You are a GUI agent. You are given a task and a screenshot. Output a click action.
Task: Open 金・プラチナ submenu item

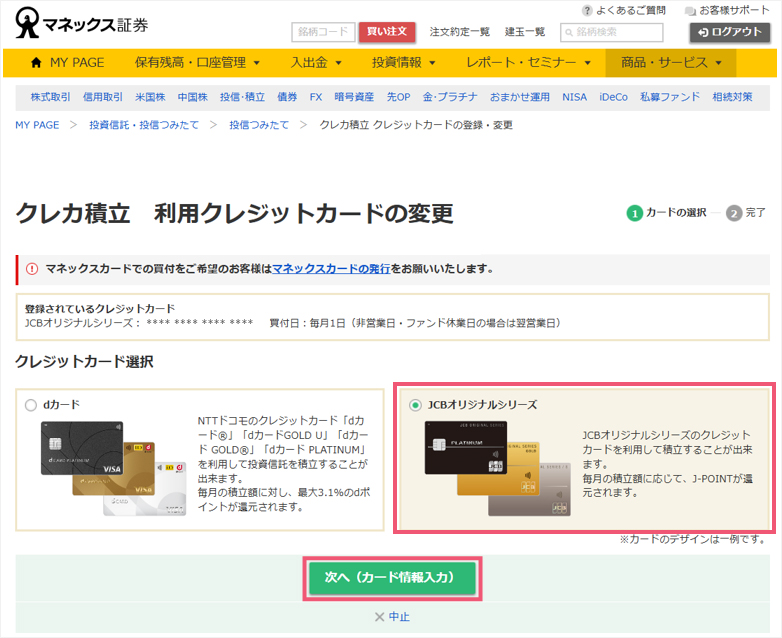(450, 97)
